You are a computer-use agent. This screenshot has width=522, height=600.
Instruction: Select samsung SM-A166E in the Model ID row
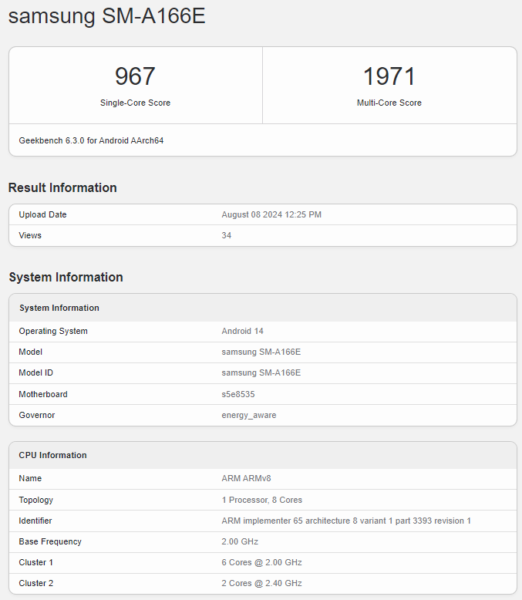[261, 373]
